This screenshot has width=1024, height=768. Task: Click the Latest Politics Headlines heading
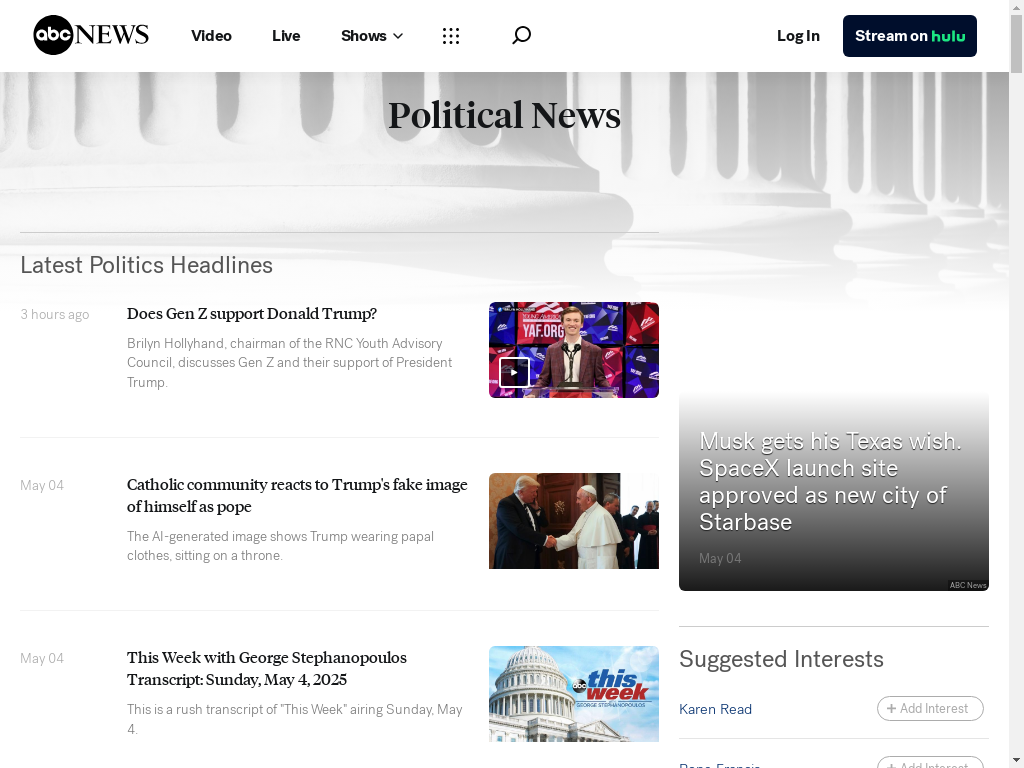[146, 265]
